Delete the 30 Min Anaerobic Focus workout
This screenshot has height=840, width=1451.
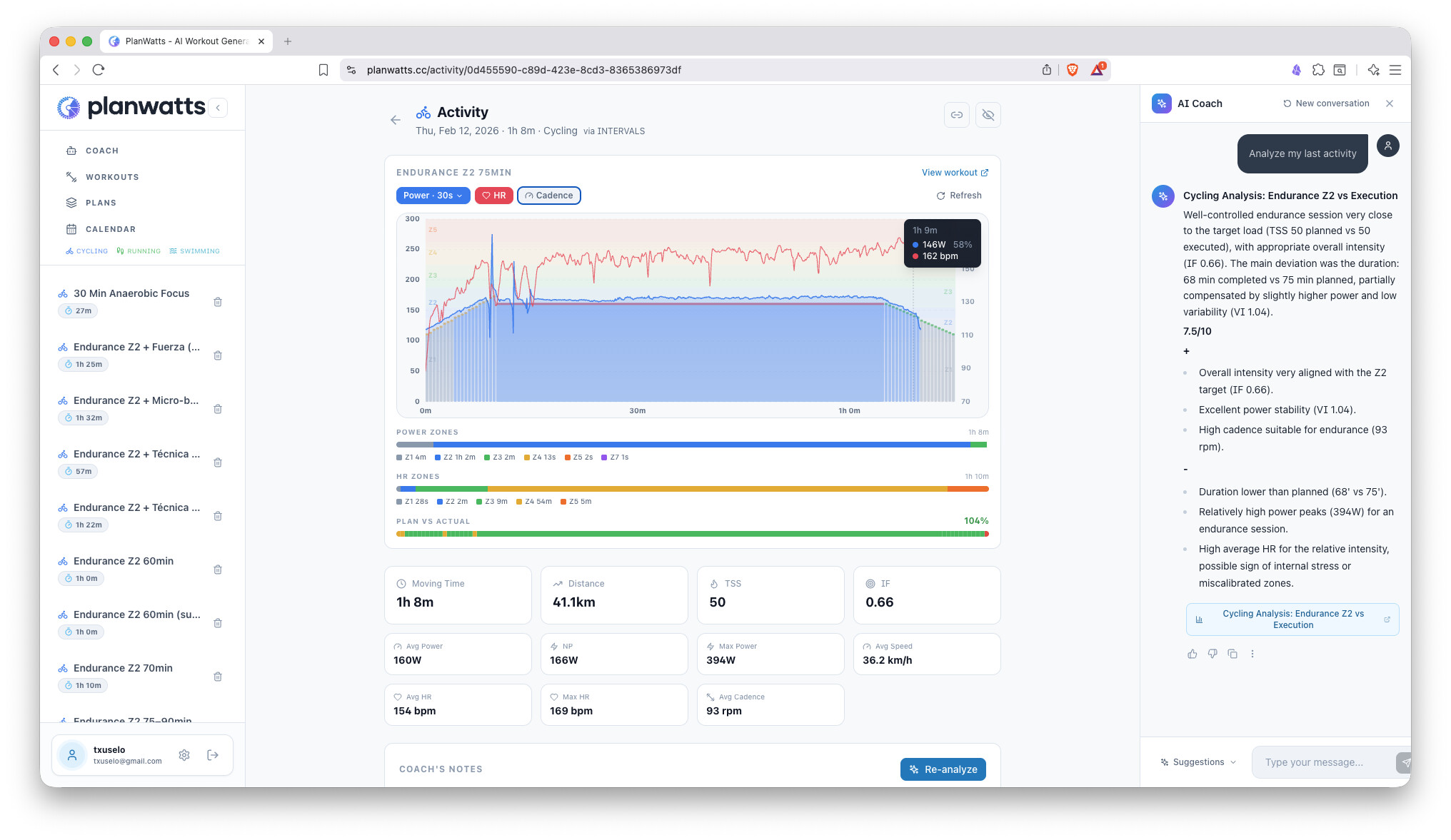[218, 302]
